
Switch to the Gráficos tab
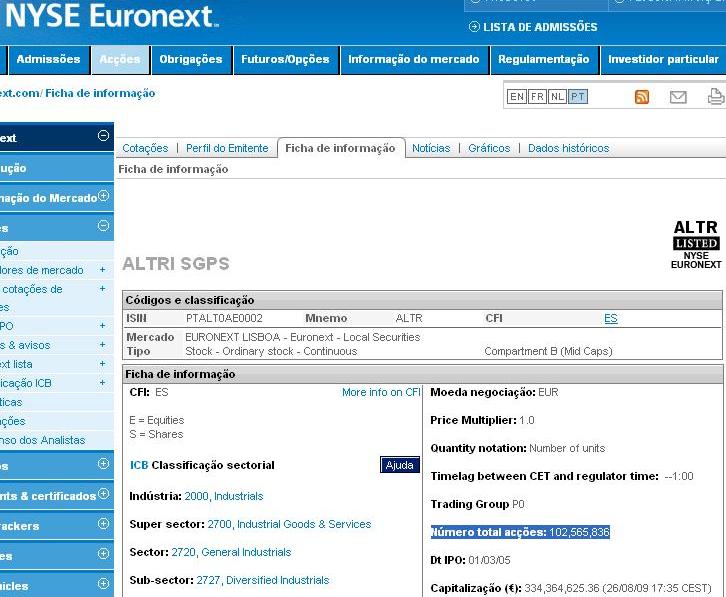click(489, 148)
